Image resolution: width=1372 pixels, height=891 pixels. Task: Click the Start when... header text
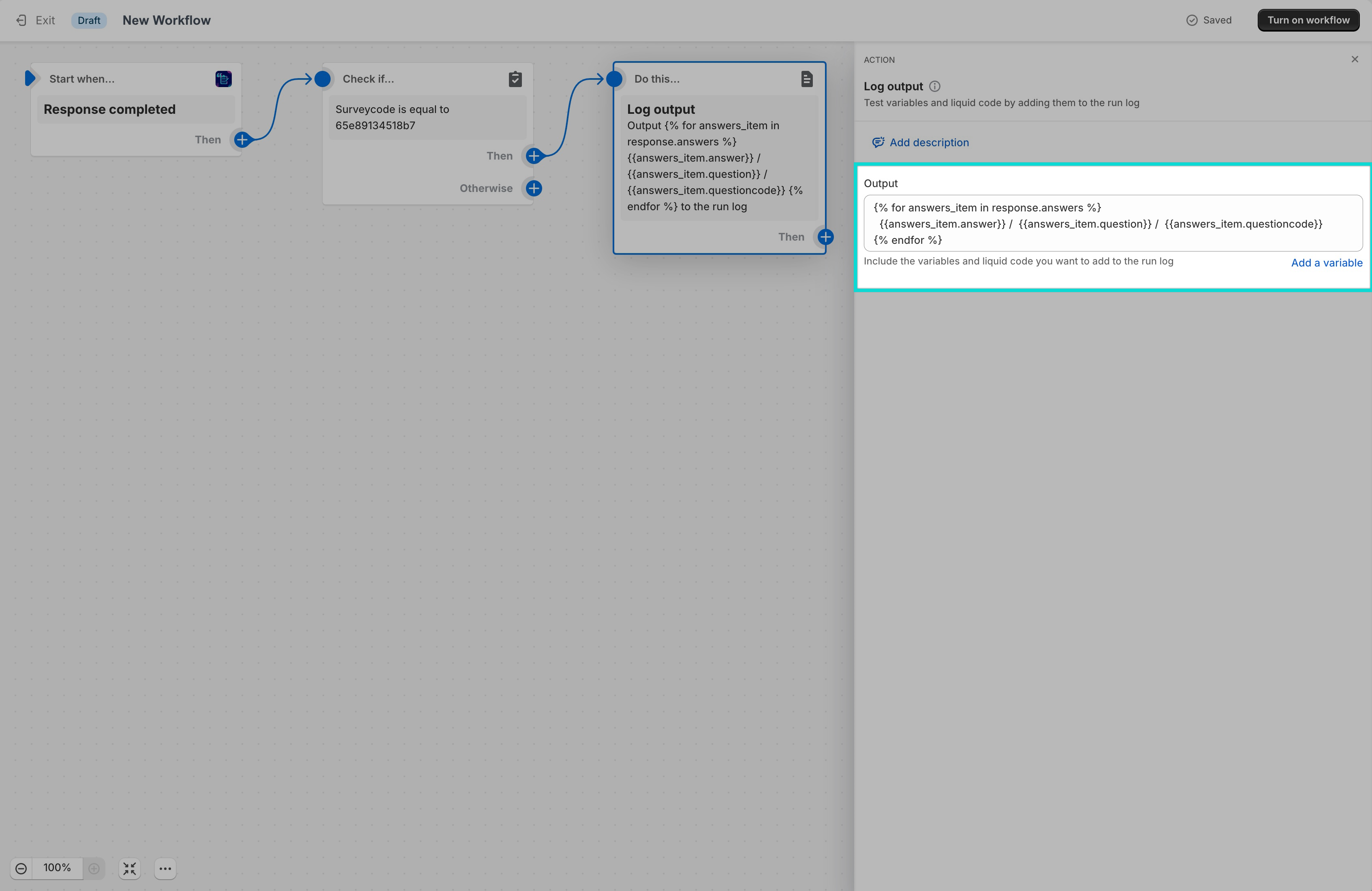point(82,79)
